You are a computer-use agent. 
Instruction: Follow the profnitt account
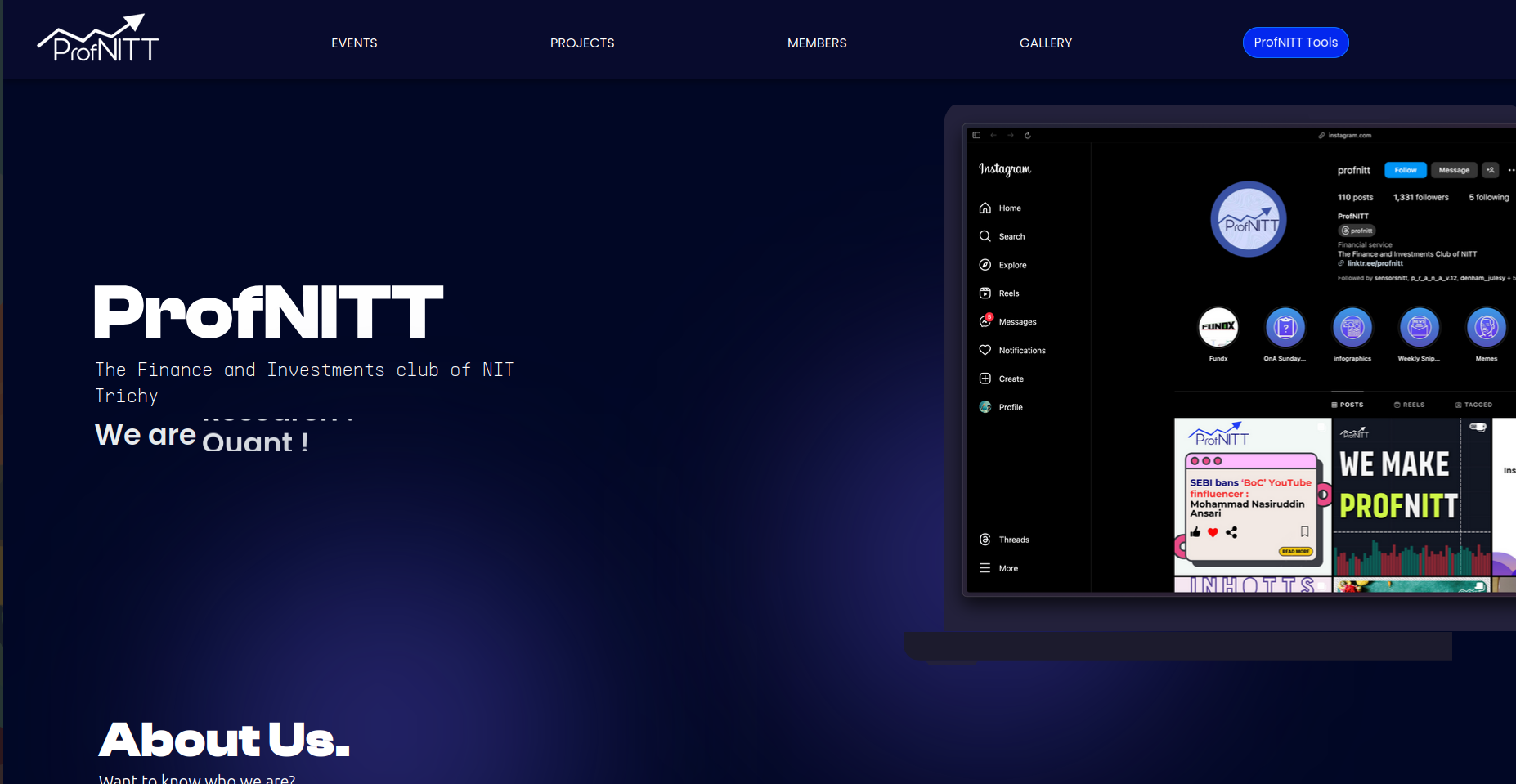point(1405,170)
